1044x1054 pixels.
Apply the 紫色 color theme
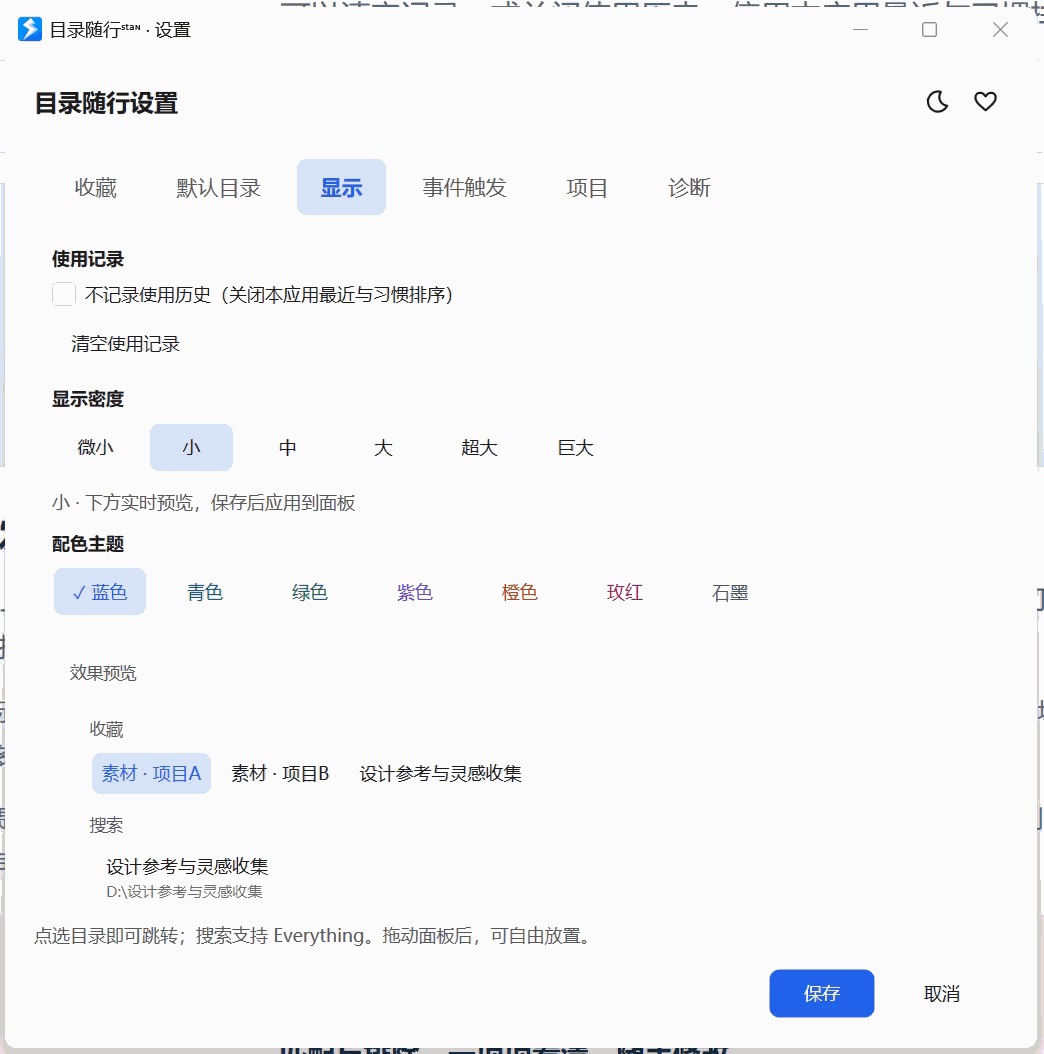(x=415, y=592)
